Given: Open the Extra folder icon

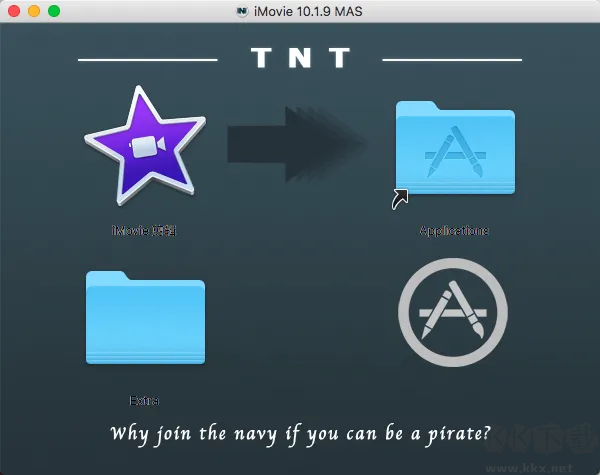Looking at the screenshot, I should [145, 317].
